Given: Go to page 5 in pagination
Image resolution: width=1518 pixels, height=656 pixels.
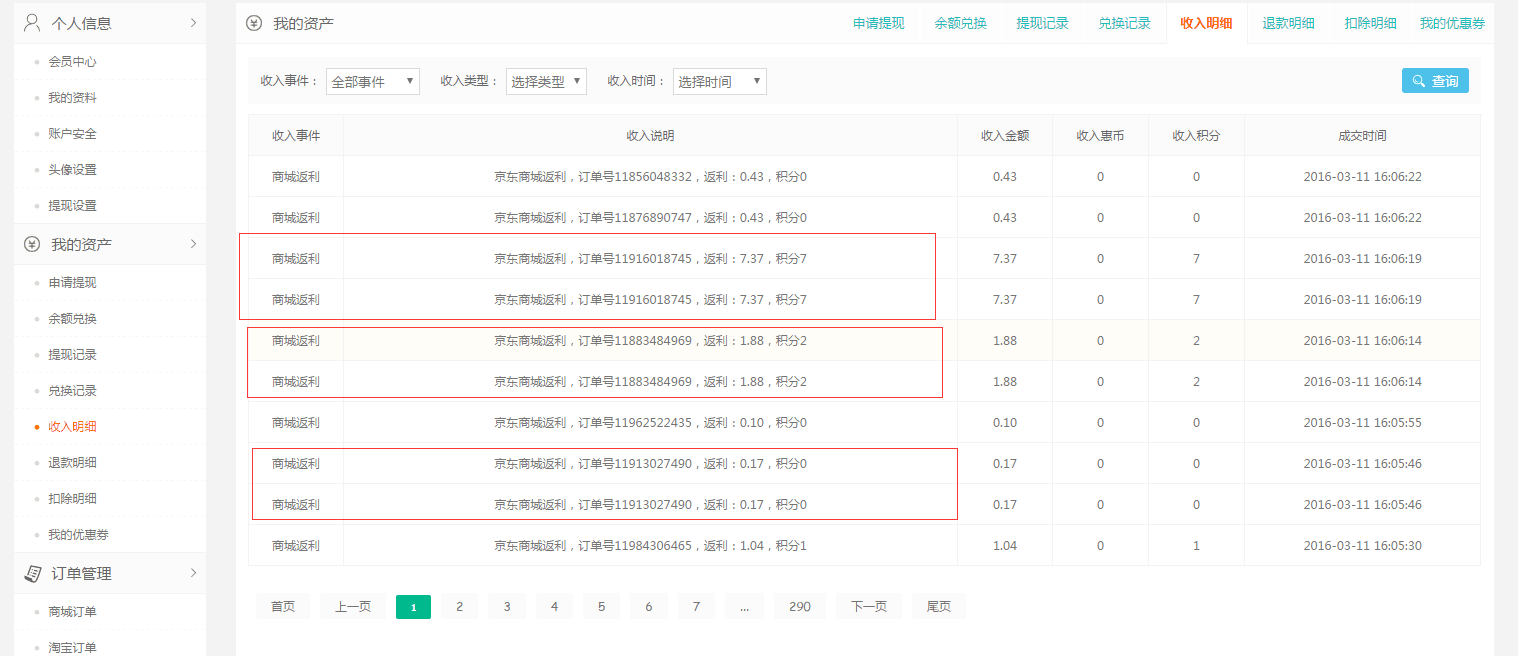Looking at the screenshot, I should [601, 606].
